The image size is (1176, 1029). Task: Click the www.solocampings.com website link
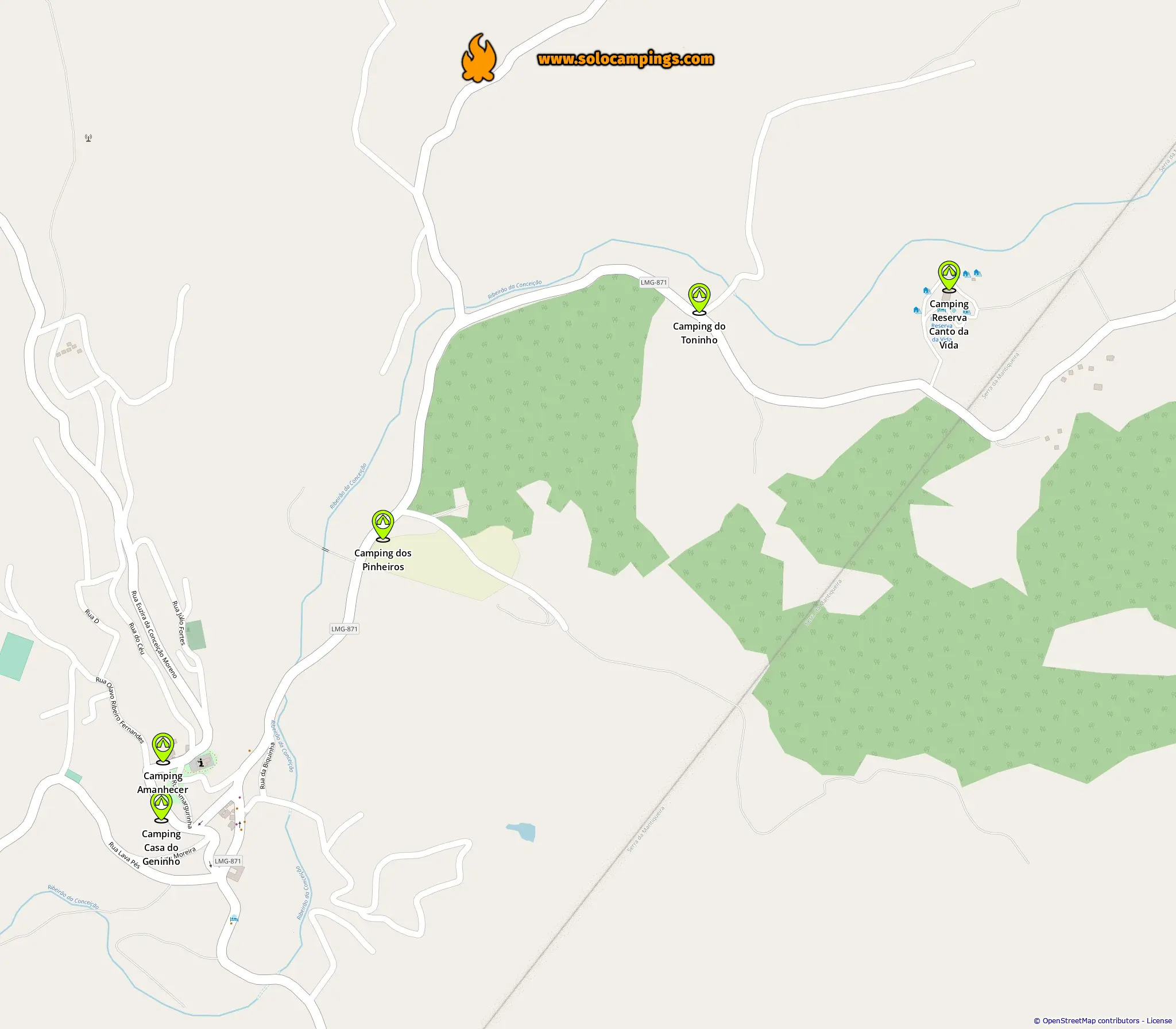pos(625,59)
